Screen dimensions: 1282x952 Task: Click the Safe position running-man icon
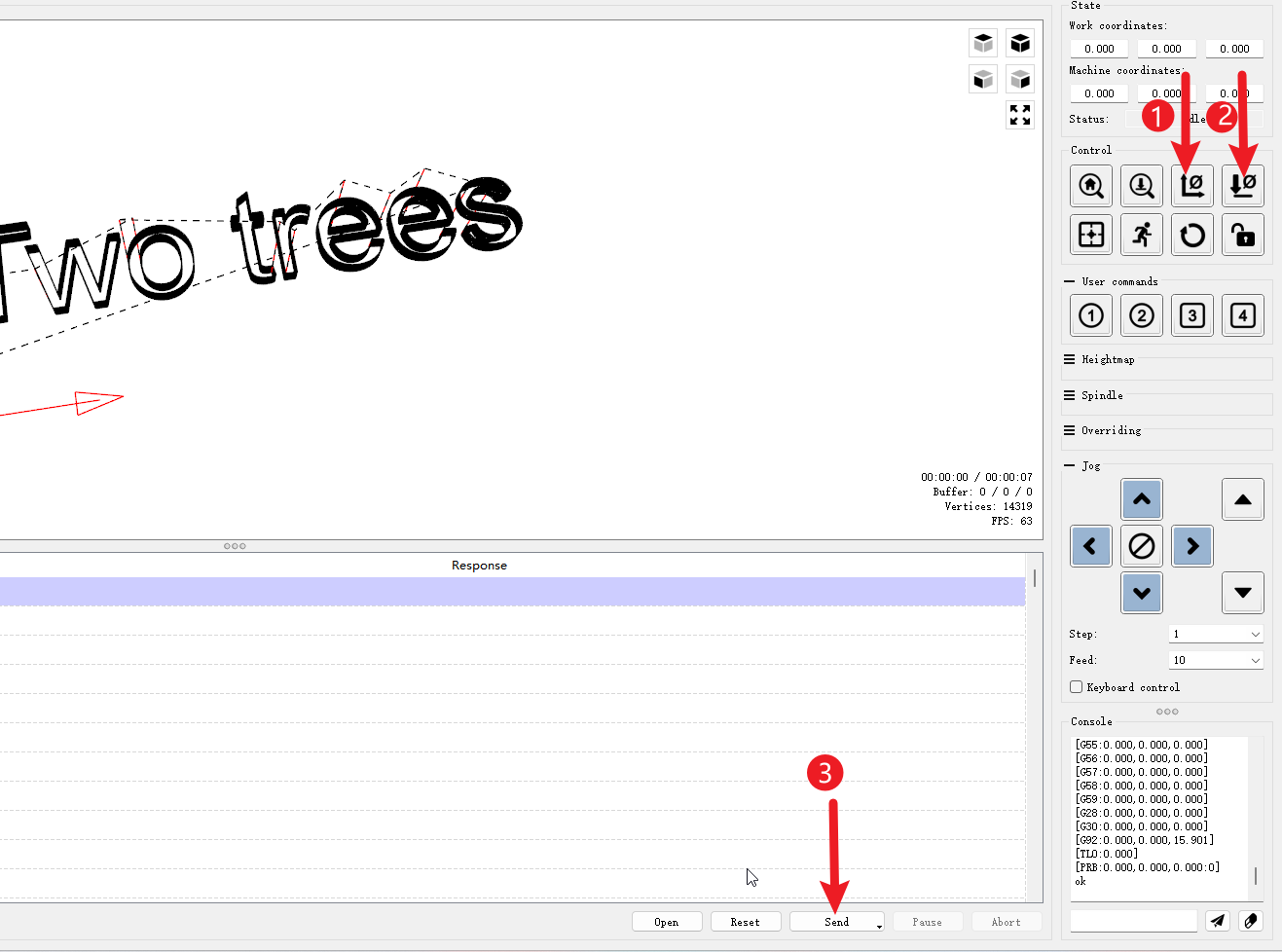pos(1141,234)
